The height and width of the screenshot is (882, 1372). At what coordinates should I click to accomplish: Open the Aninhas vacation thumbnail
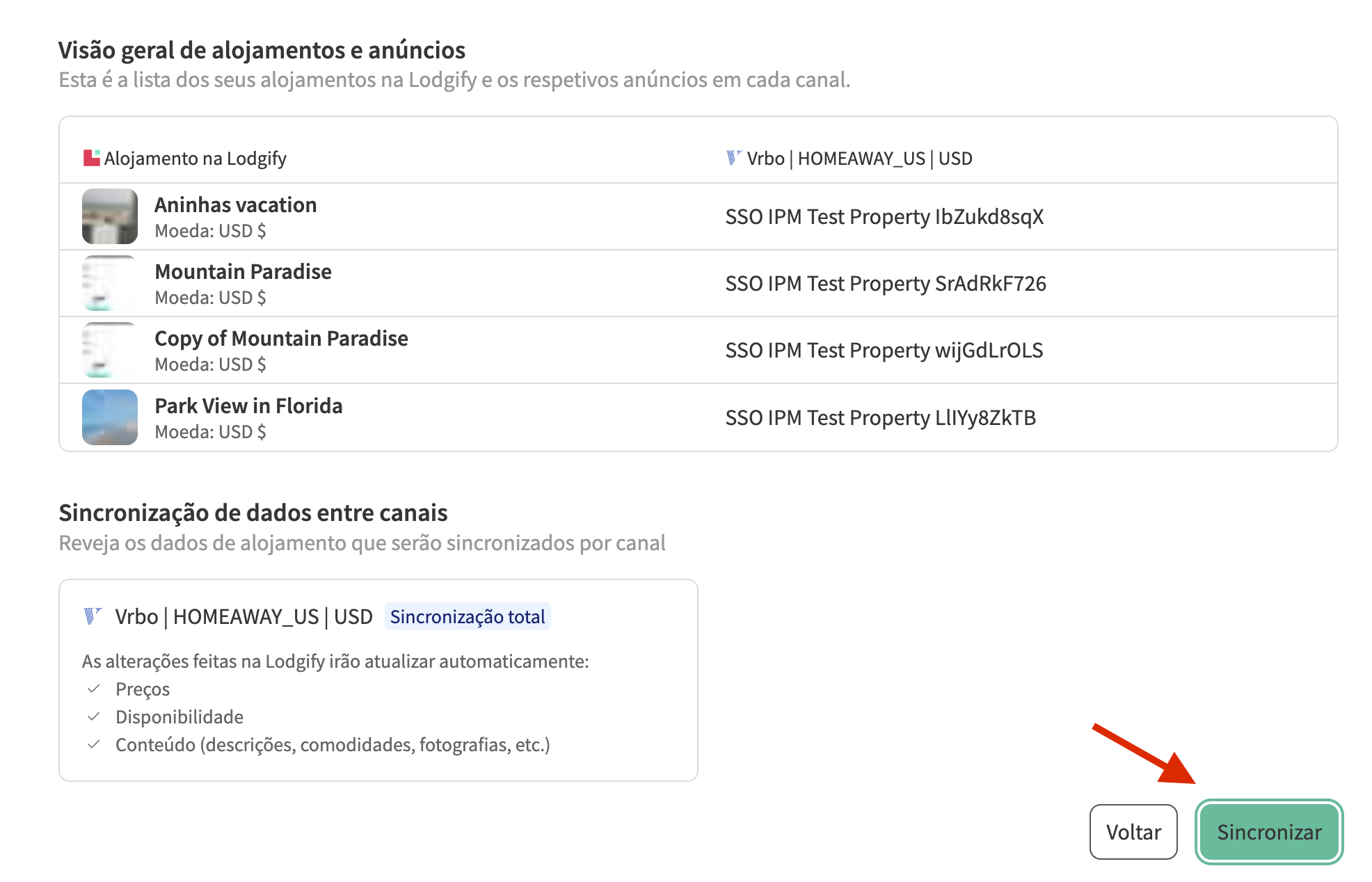tap(110, 216)
